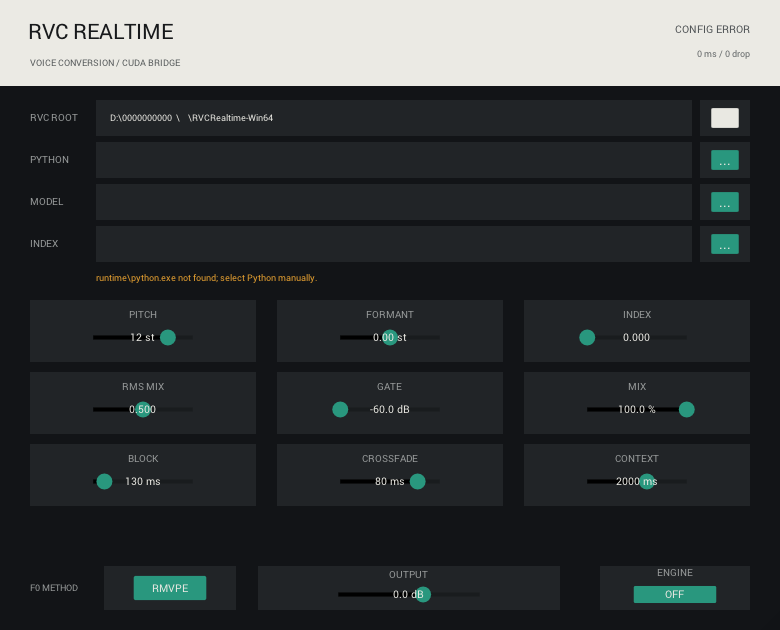Browse for an INDEX file
The image size is (780, 630).
pos(725,244)
